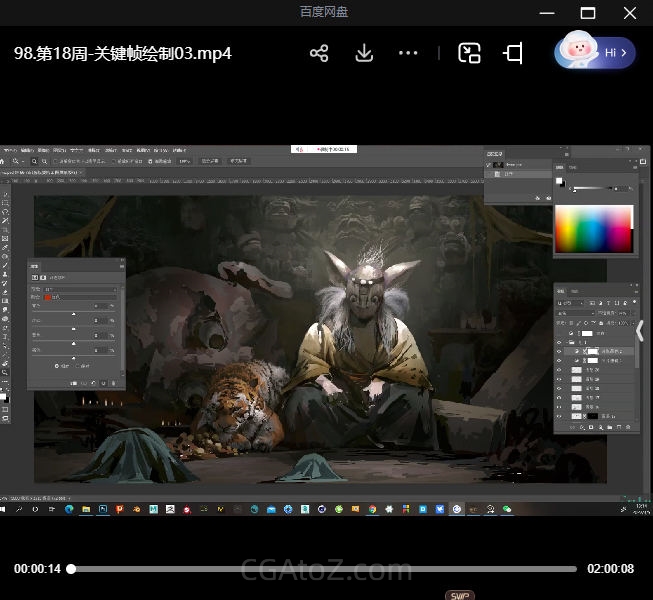
Task: Click the magnifier icon in Photoshop's options bar
Action: [x=34, y=160]
